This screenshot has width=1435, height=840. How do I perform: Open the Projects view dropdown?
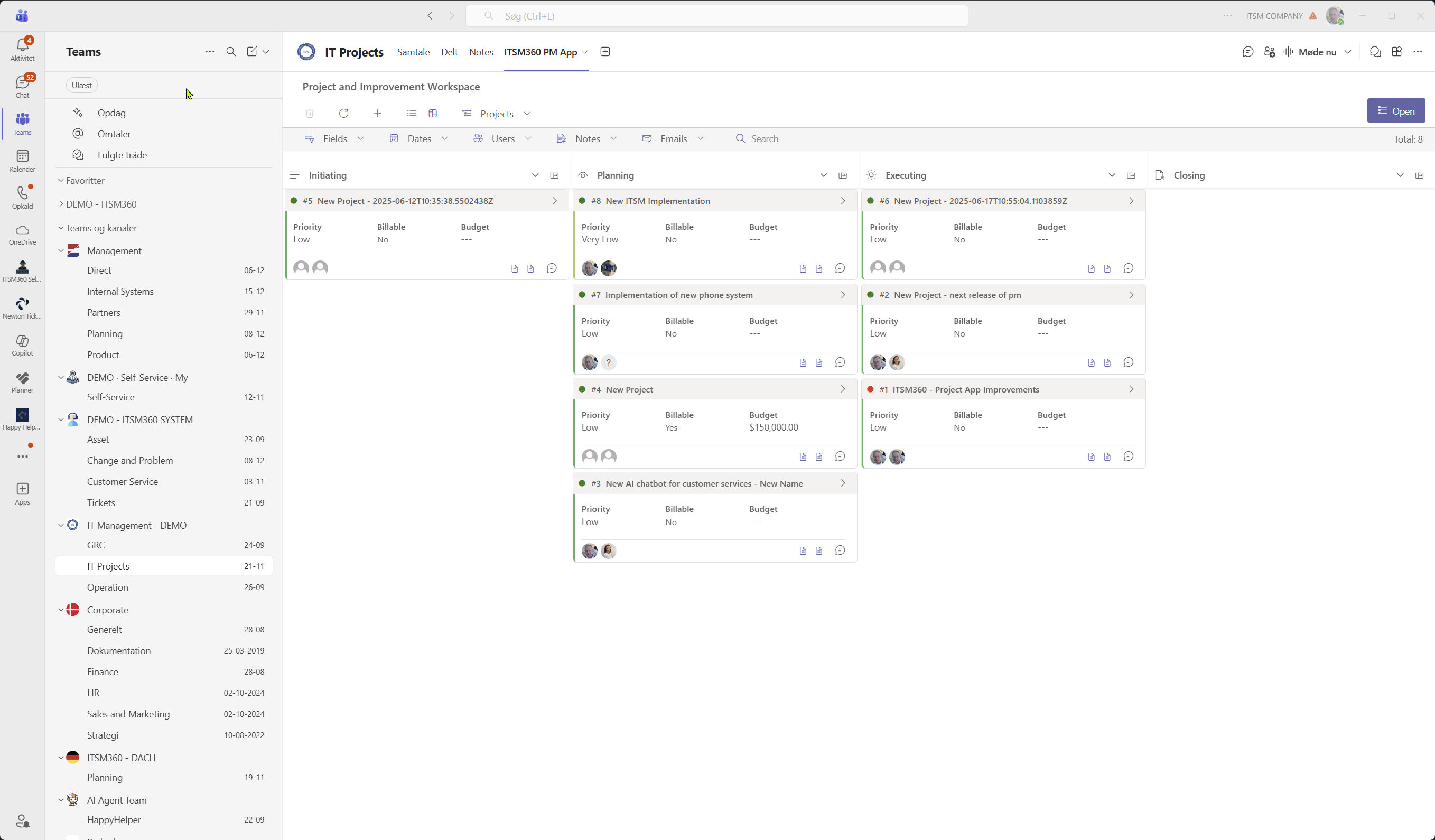[x=496, y=114]
